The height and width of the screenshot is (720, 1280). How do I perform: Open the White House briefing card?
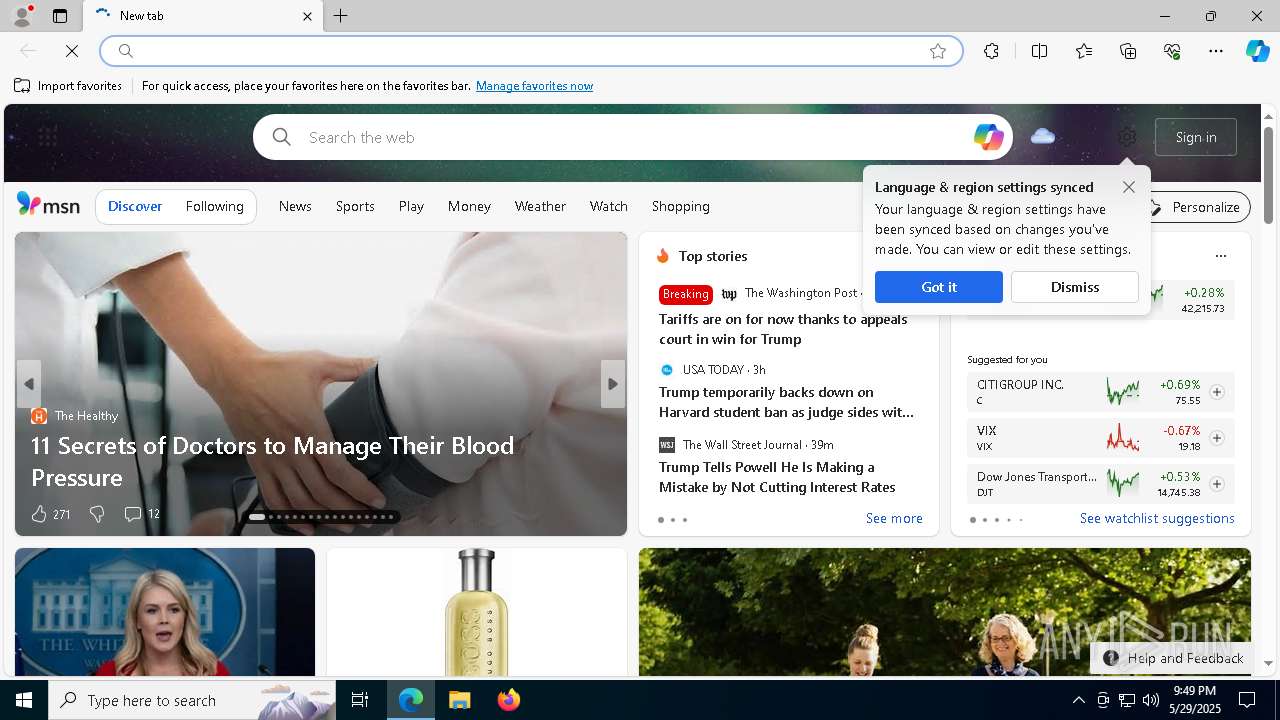tap(164, 611)
